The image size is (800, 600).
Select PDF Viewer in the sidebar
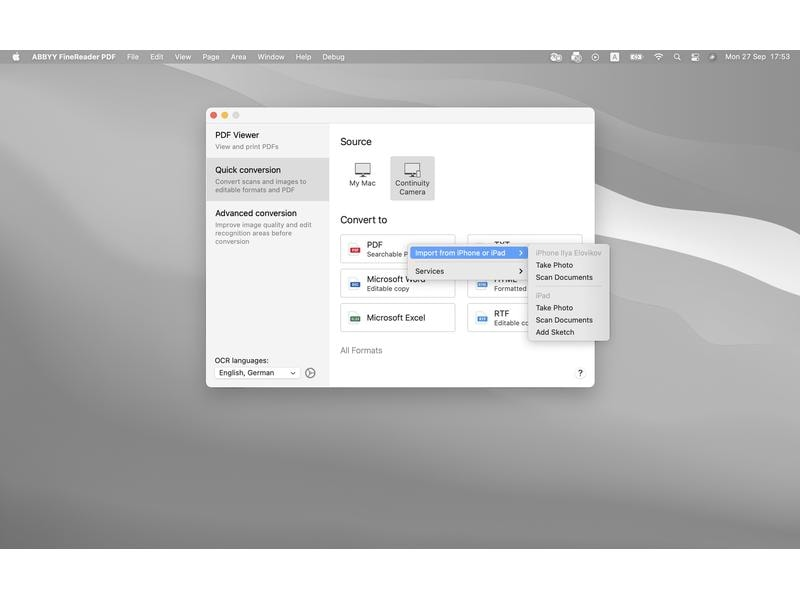267,140
